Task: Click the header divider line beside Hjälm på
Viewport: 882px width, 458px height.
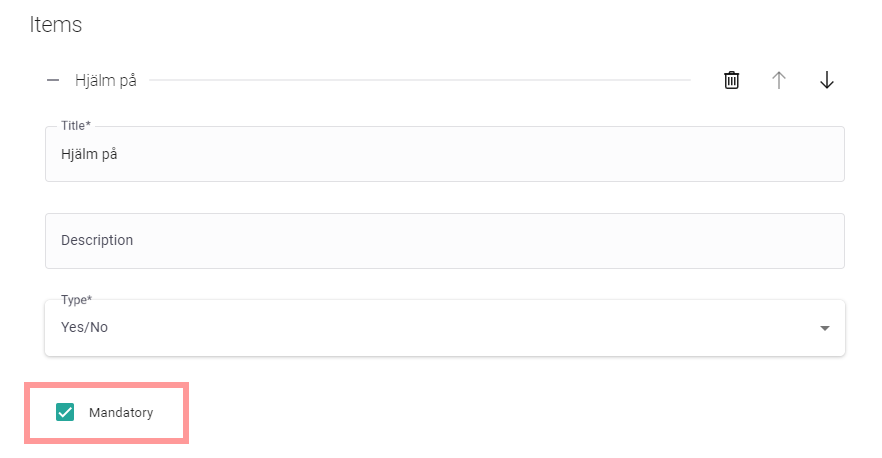Action: coord(420,80)
